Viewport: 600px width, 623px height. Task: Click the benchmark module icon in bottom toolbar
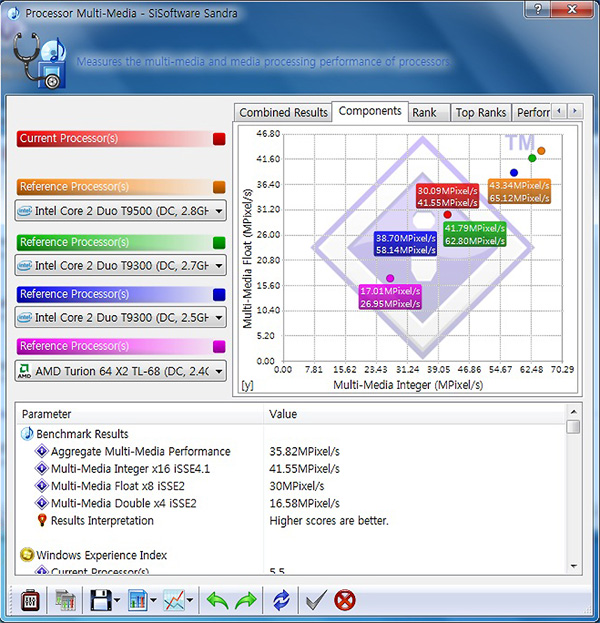point(30,600)
